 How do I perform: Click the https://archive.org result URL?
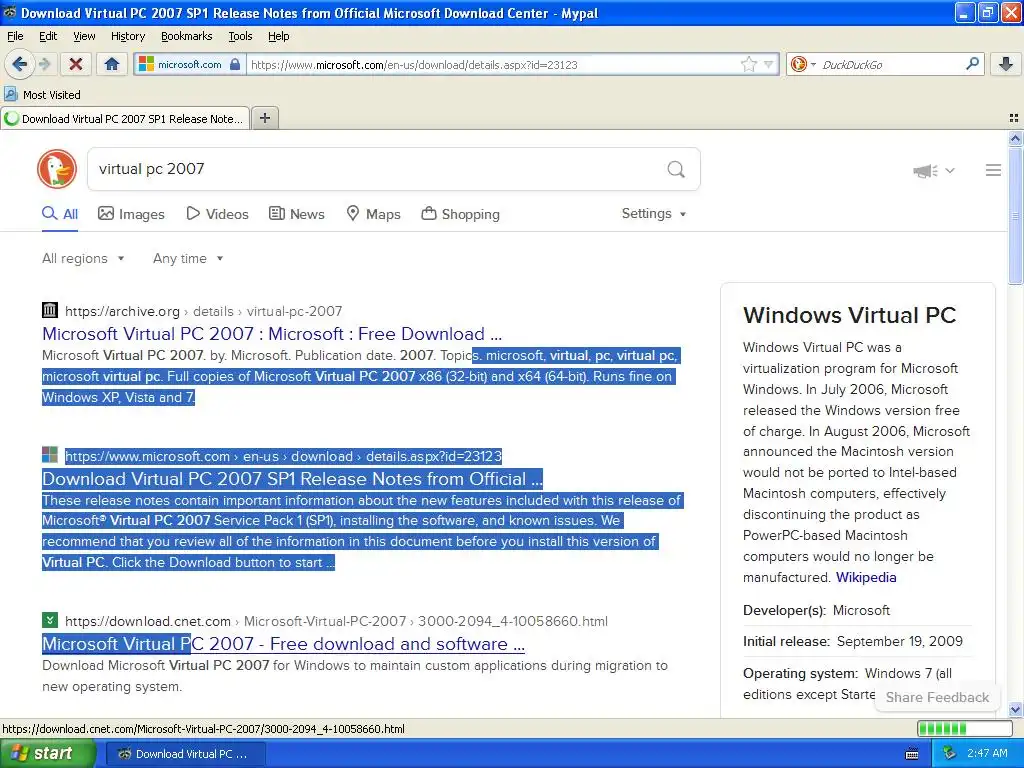click(203, 312)
